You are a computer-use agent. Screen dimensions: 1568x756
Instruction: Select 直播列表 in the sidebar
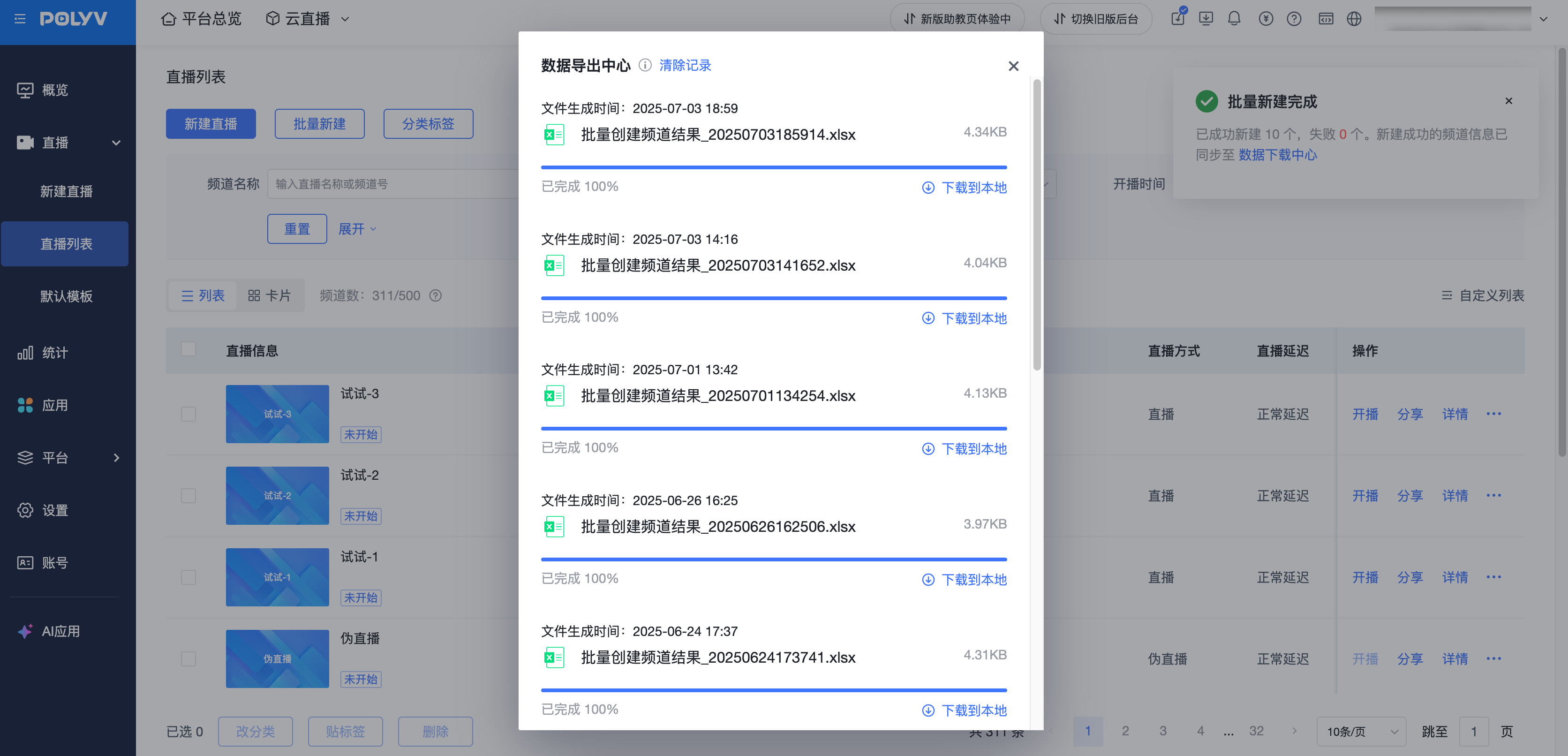coord(65,244)
